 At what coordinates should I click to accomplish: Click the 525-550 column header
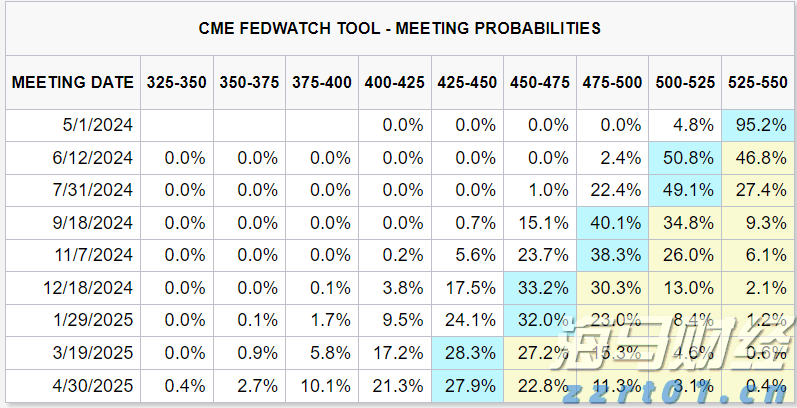tap(757, 82)
